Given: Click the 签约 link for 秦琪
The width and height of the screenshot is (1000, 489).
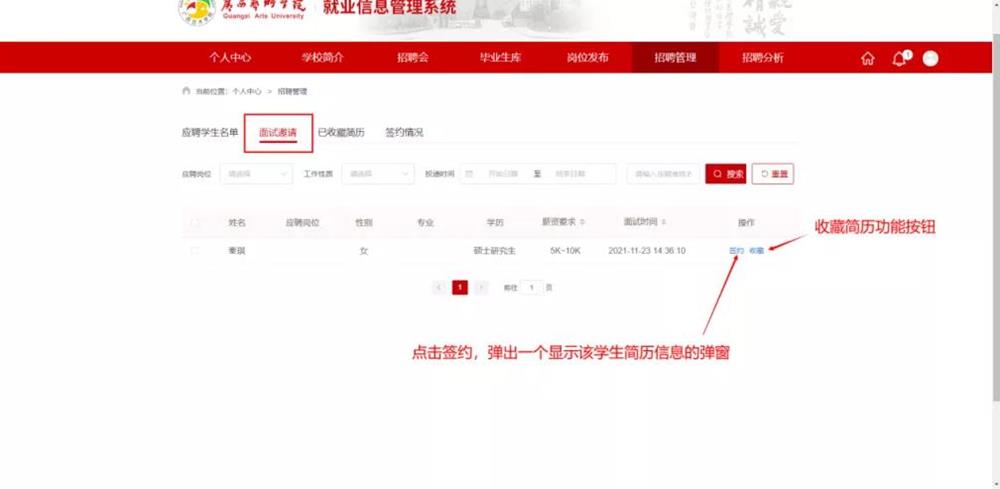Looking at the screenshot, I should (737, 251).
